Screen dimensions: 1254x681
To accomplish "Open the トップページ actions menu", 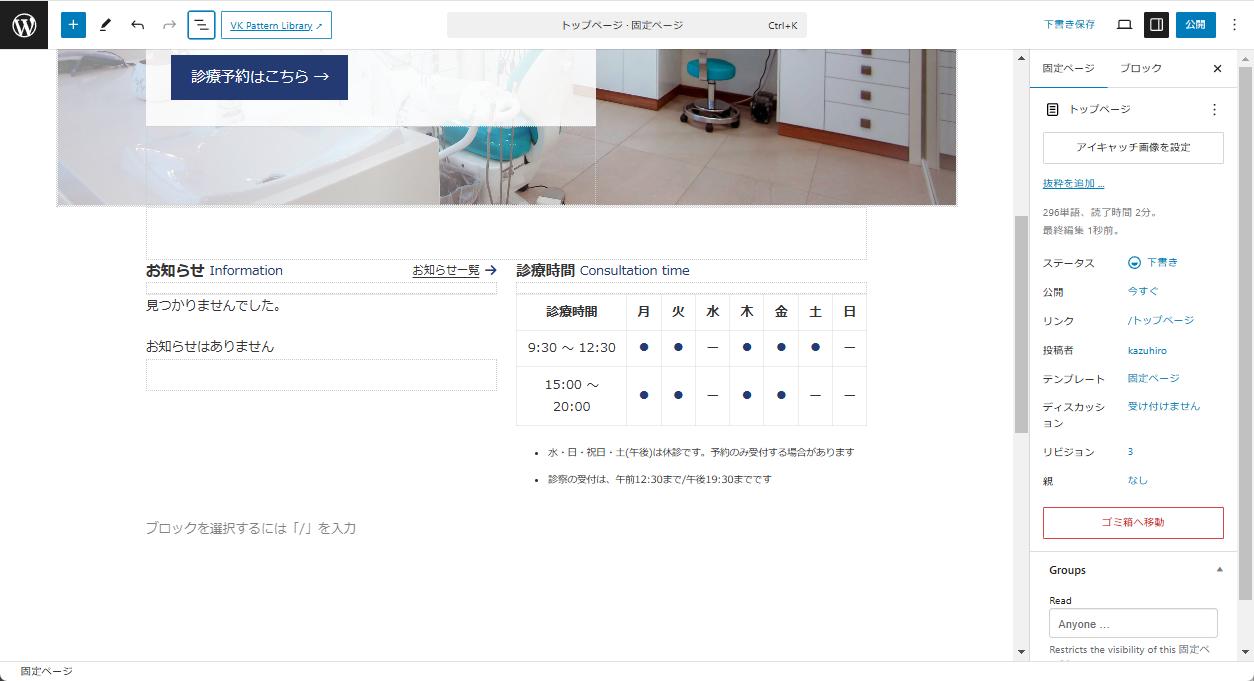I will (x=1214, y=109).
